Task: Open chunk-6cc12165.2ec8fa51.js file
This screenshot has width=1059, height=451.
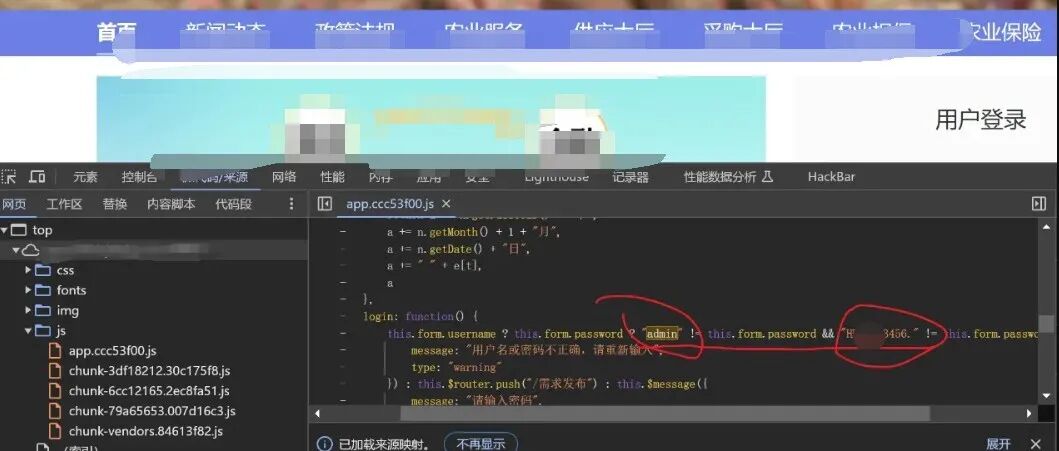Action: [x=149, y=391]
